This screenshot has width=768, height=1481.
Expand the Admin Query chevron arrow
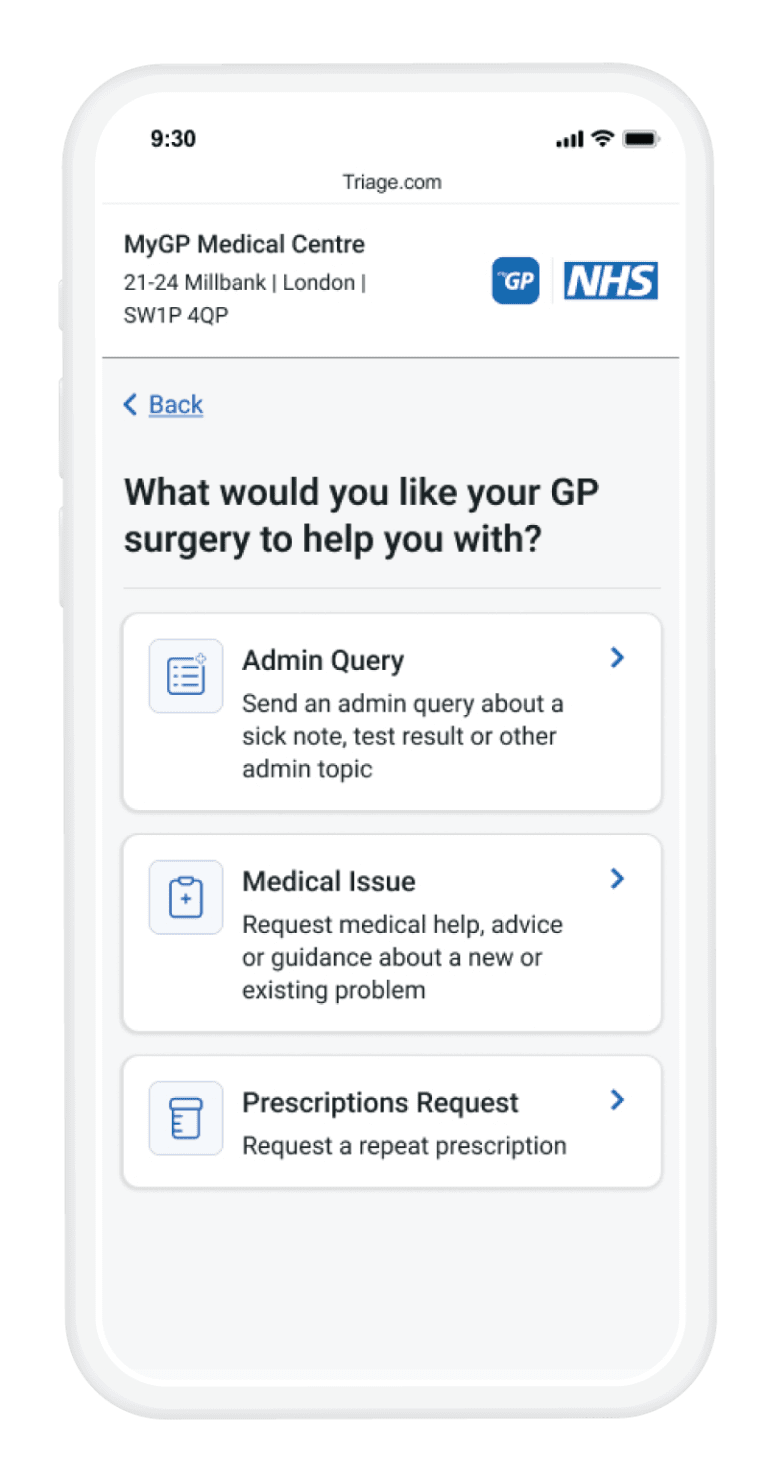pyautogui.click(x=617, y=657)
